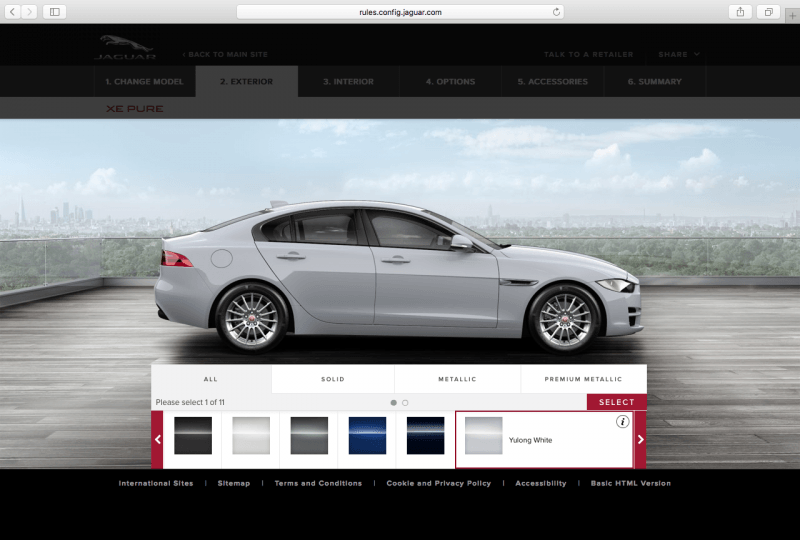This screenshot has width=800, height=540.
Task: Reload the page using the refresh icon
Action: [x=556, y=12]
